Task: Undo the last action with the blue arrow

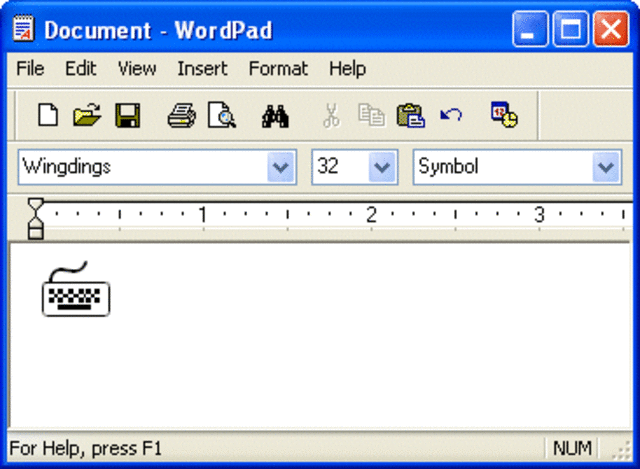Action: pyautogui.click(x=451, y=115)
